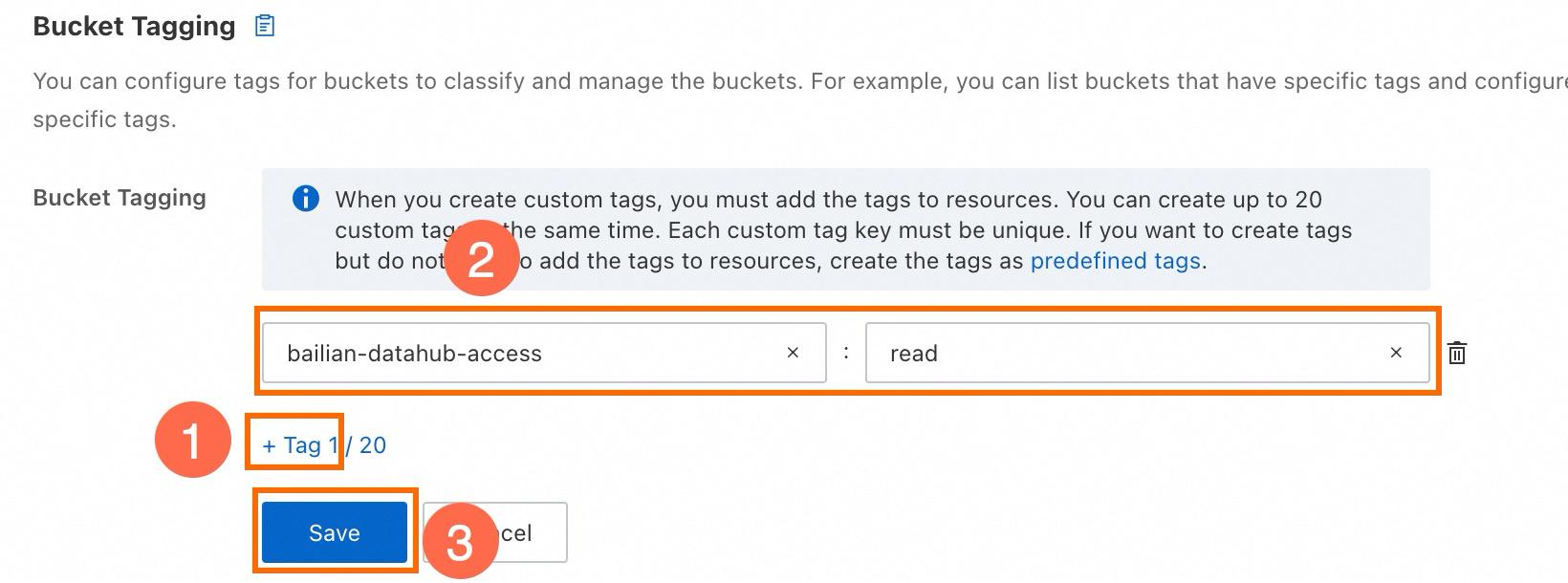Delete the tag row using trash icon
The image size is (1568, 583).
[1457, 354]
